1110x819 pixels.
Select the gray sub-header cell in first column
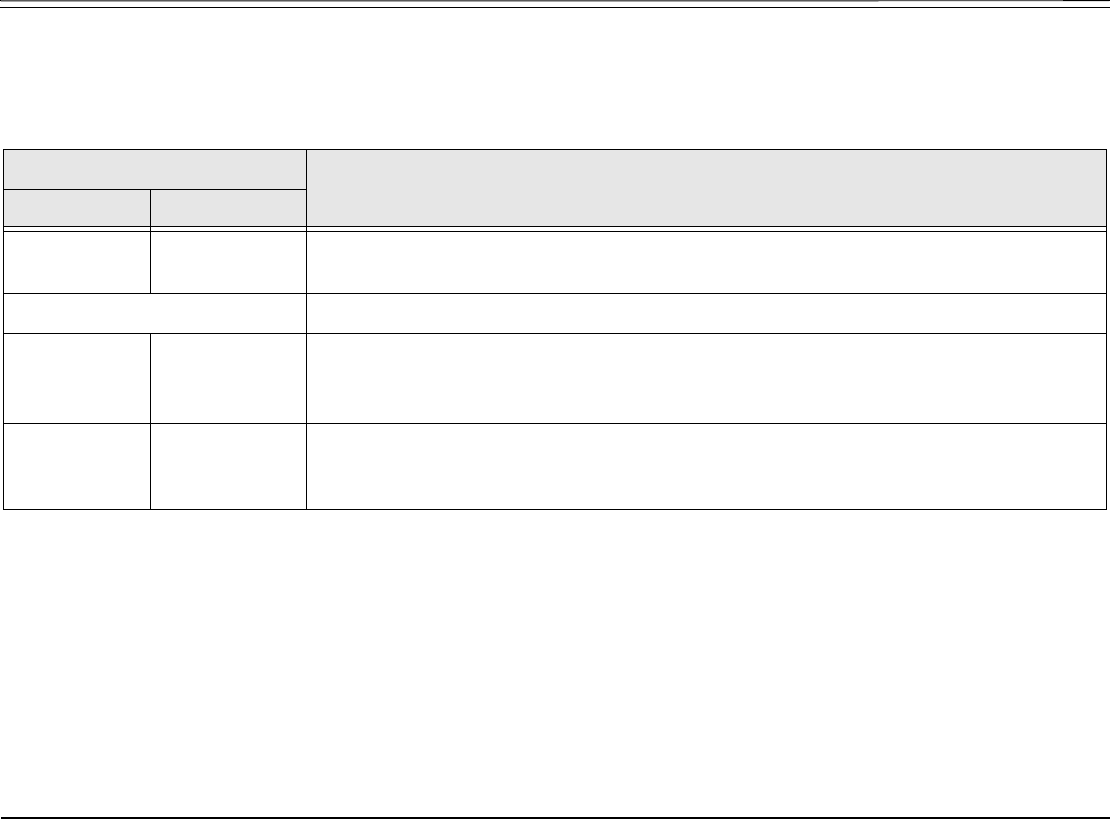(77, 208)
